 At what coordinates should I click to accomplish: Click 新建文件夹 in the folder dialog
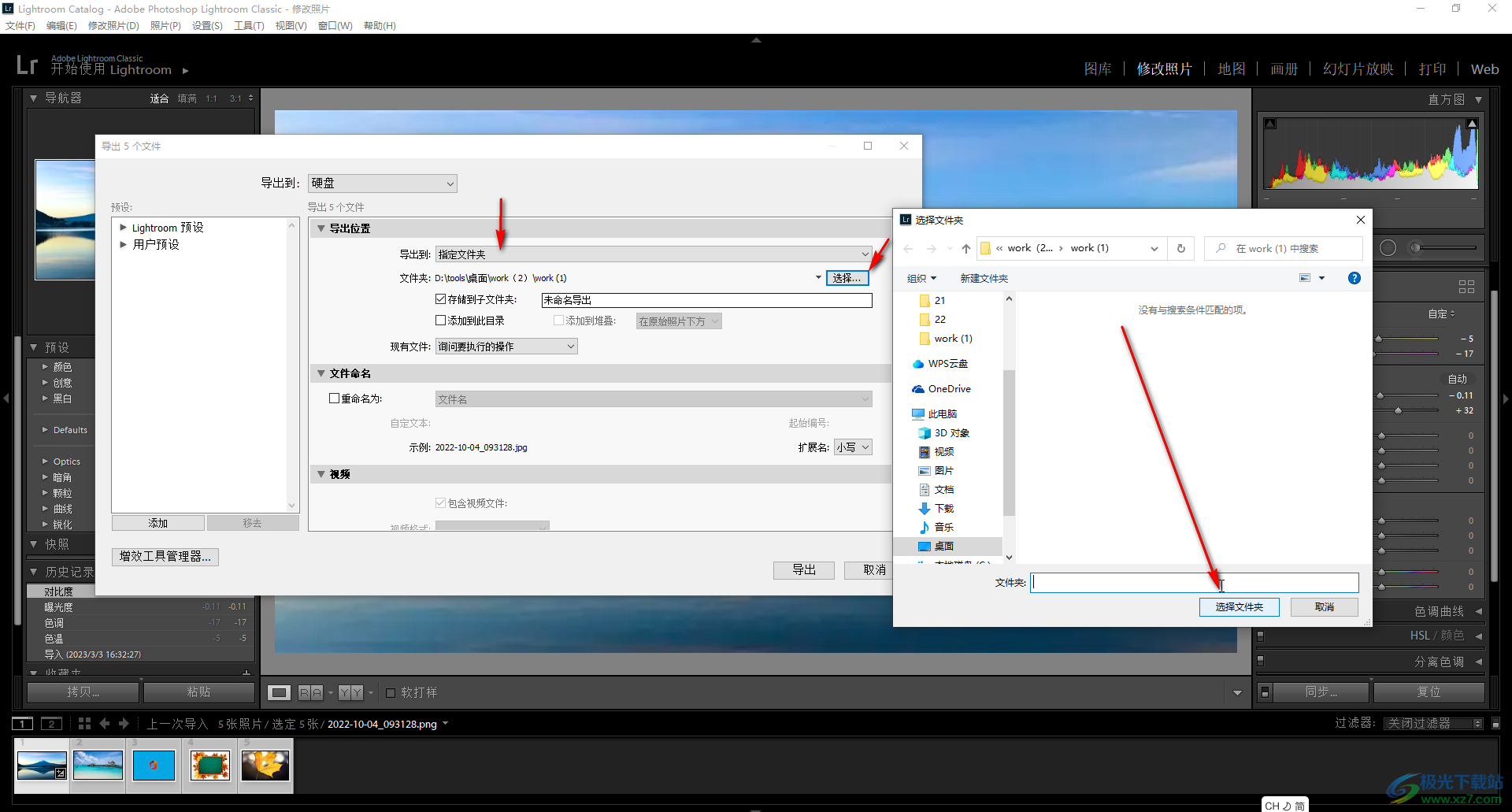984,279
